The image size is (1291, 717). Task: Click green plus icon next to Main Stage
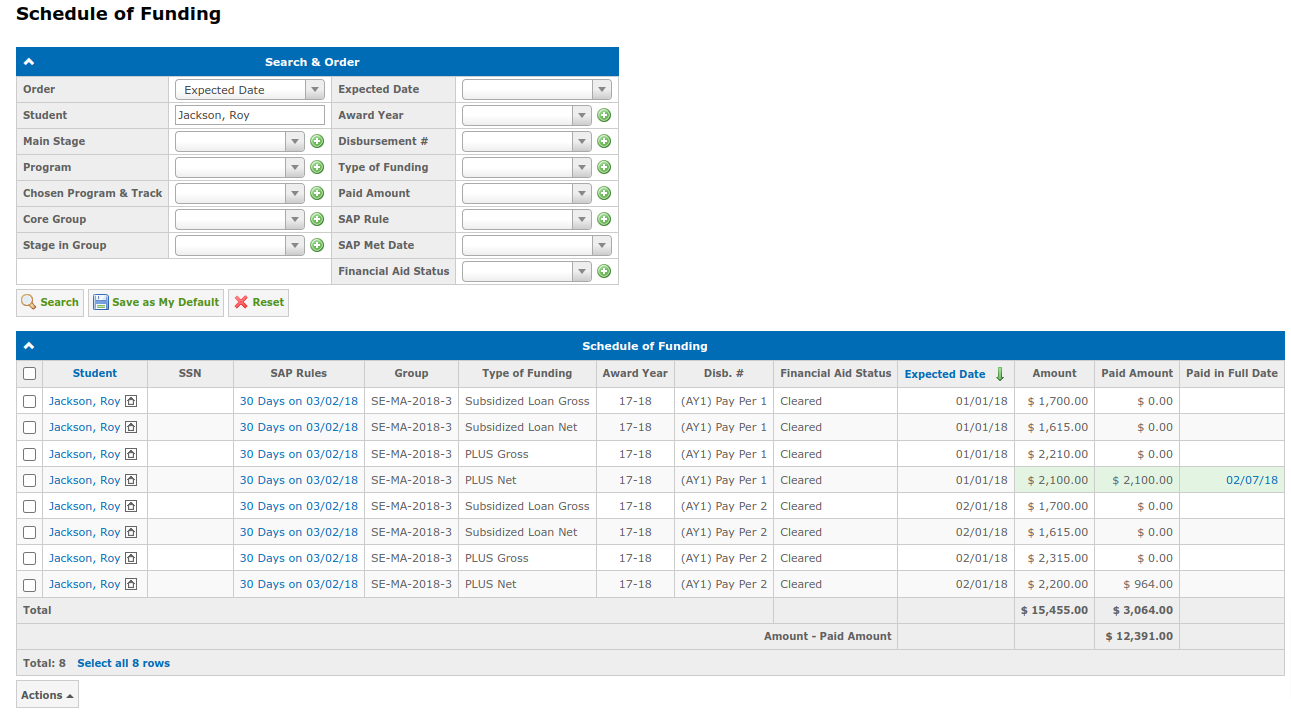coord(317,141)
